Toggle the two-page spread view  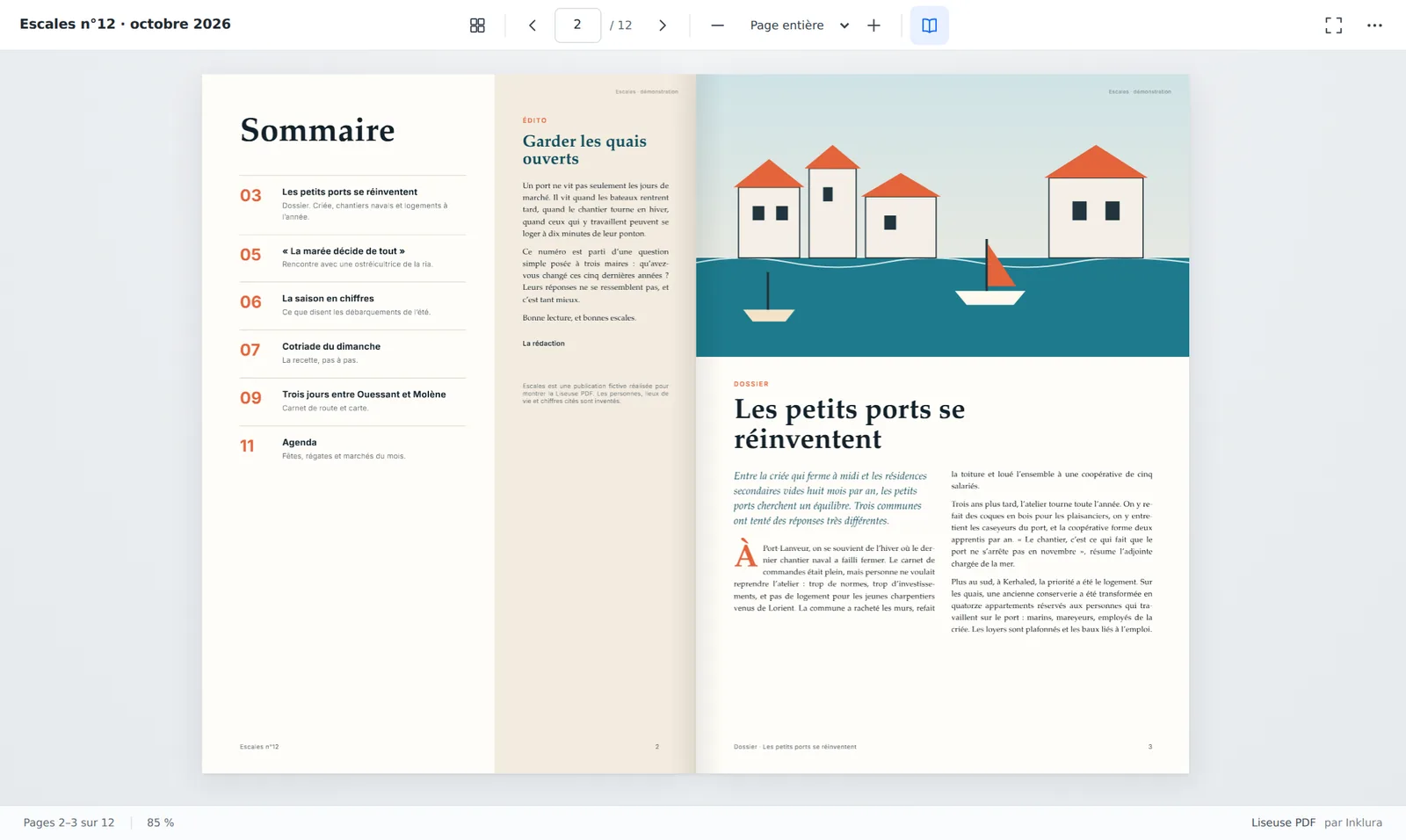pyautogui.click(x=929, y=25)
